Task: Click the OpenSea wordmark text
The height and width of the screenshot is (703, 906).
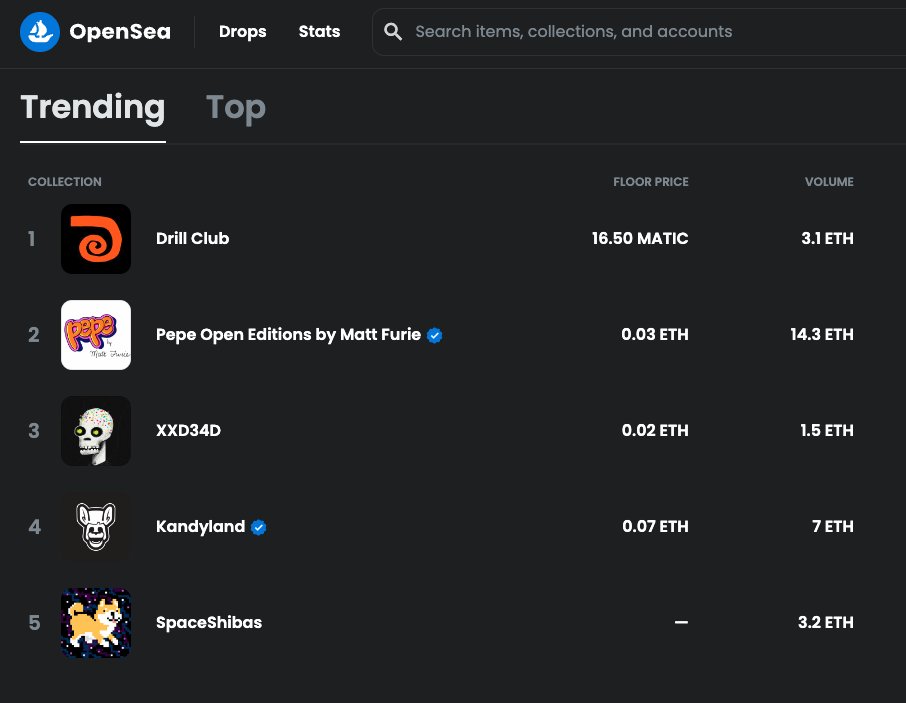Action: (120, 32)
